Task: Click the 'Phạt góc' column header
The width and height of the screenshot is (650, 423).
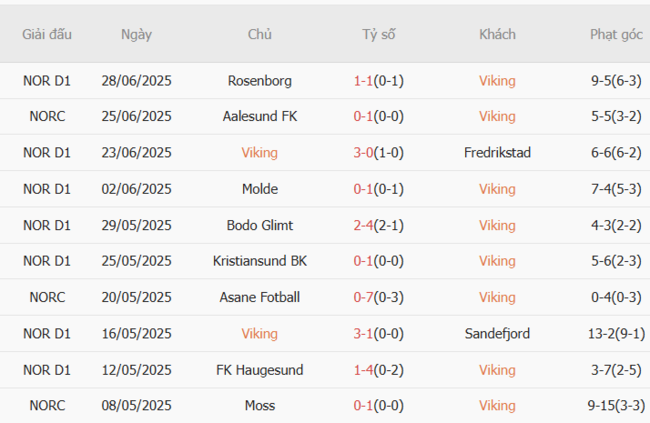Action: 616,34
